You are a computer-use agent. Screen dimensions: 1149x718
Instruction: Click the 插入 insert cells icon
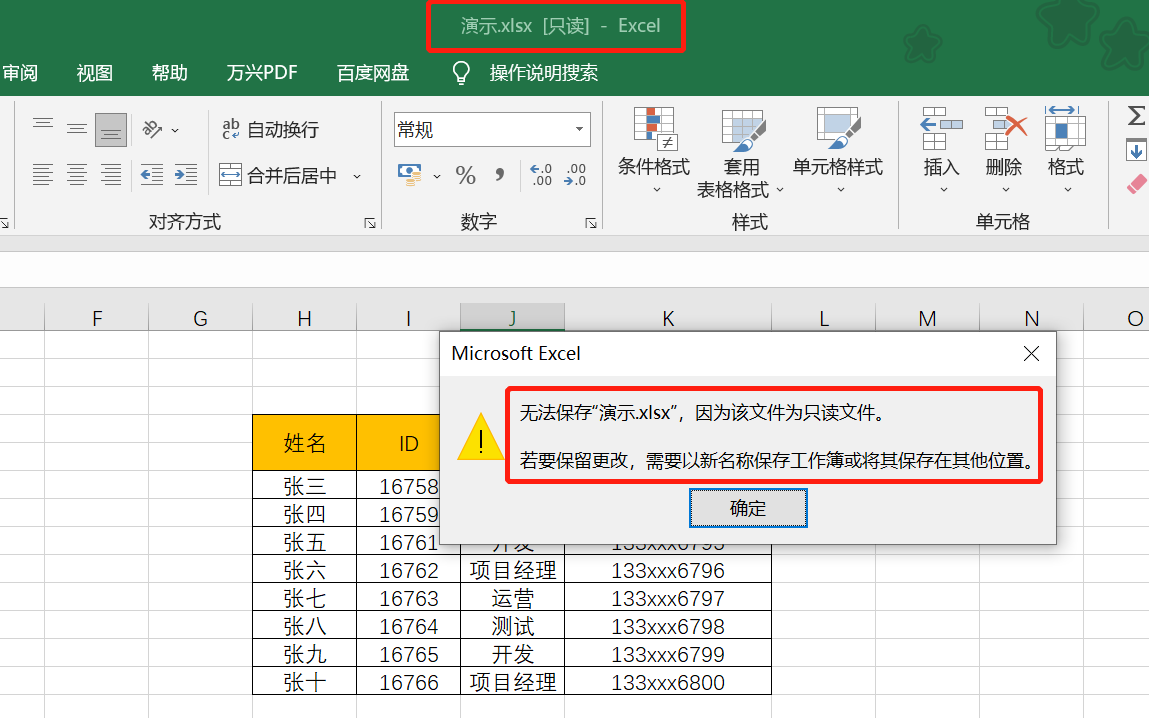tap(942, 129)
